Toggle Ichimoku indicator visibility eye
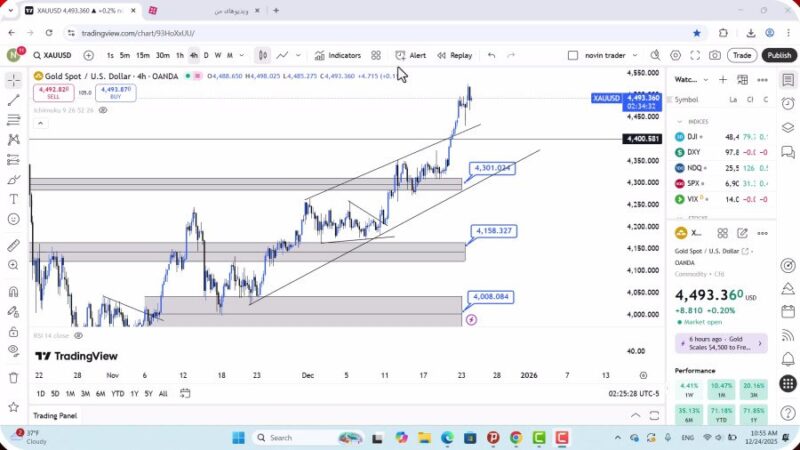The width and height of the screenshot is (800, 450). pos(103,110)
